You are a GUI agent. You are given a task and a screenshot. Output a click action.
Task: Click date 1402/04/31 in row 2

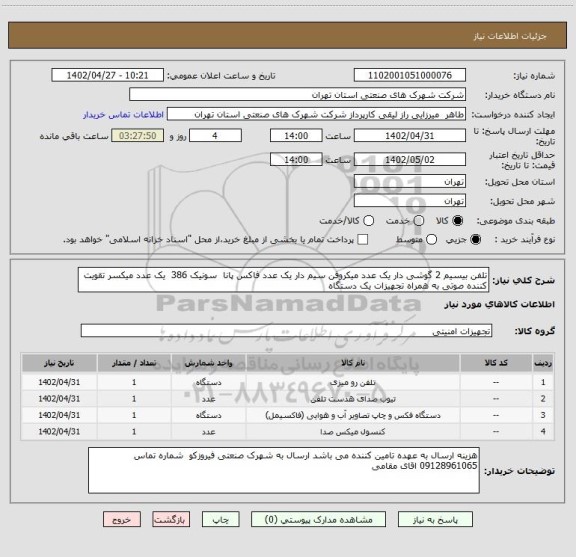click(59, 399)
